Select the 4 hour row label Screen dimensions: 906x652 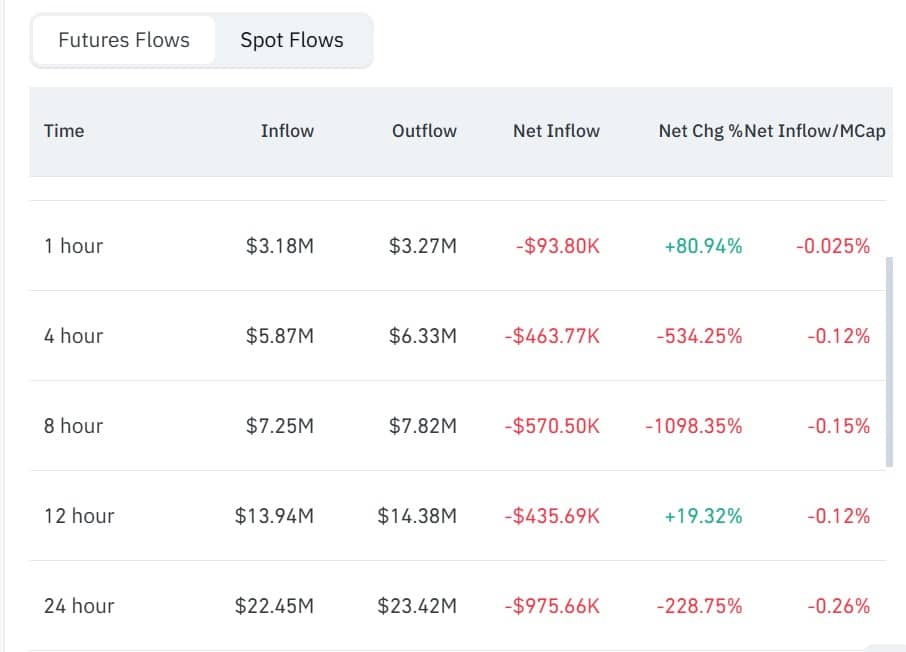pyautogui.click(x=73, y=336)
